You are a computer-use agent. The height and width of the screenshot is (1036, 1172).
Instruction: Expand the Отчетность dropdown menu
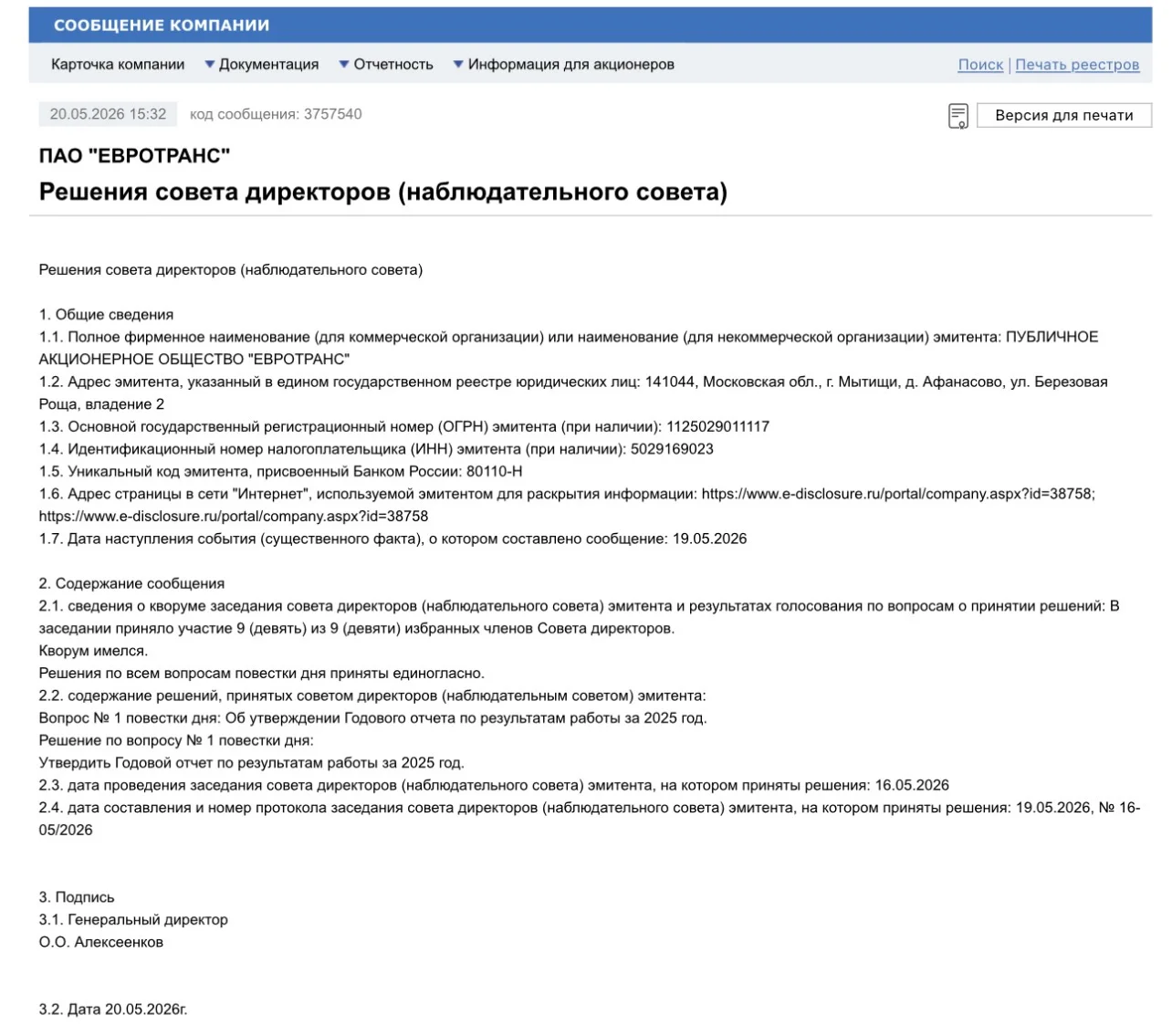click(386, 65)
